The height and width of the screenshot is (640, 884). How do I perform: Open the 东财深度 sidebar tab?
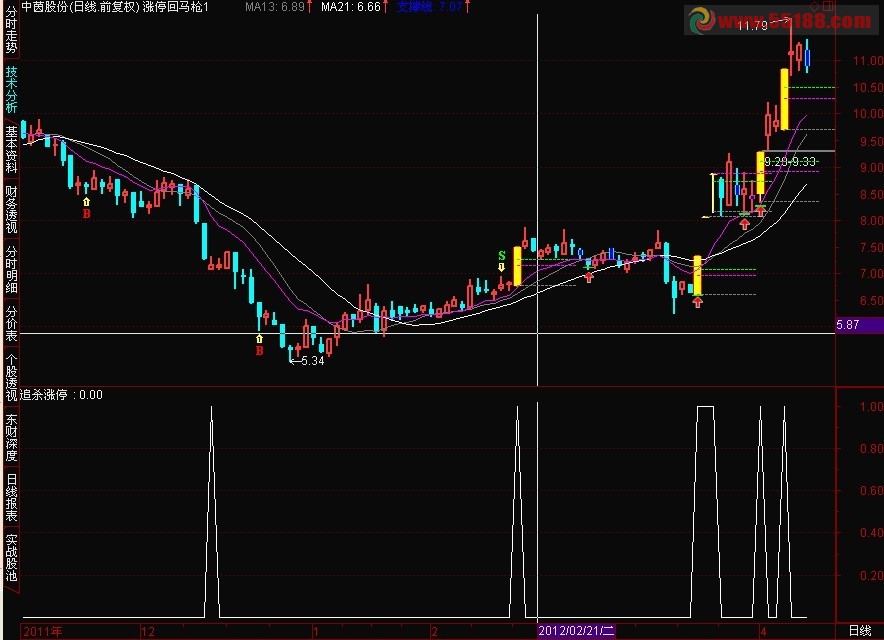coord(11,437)
